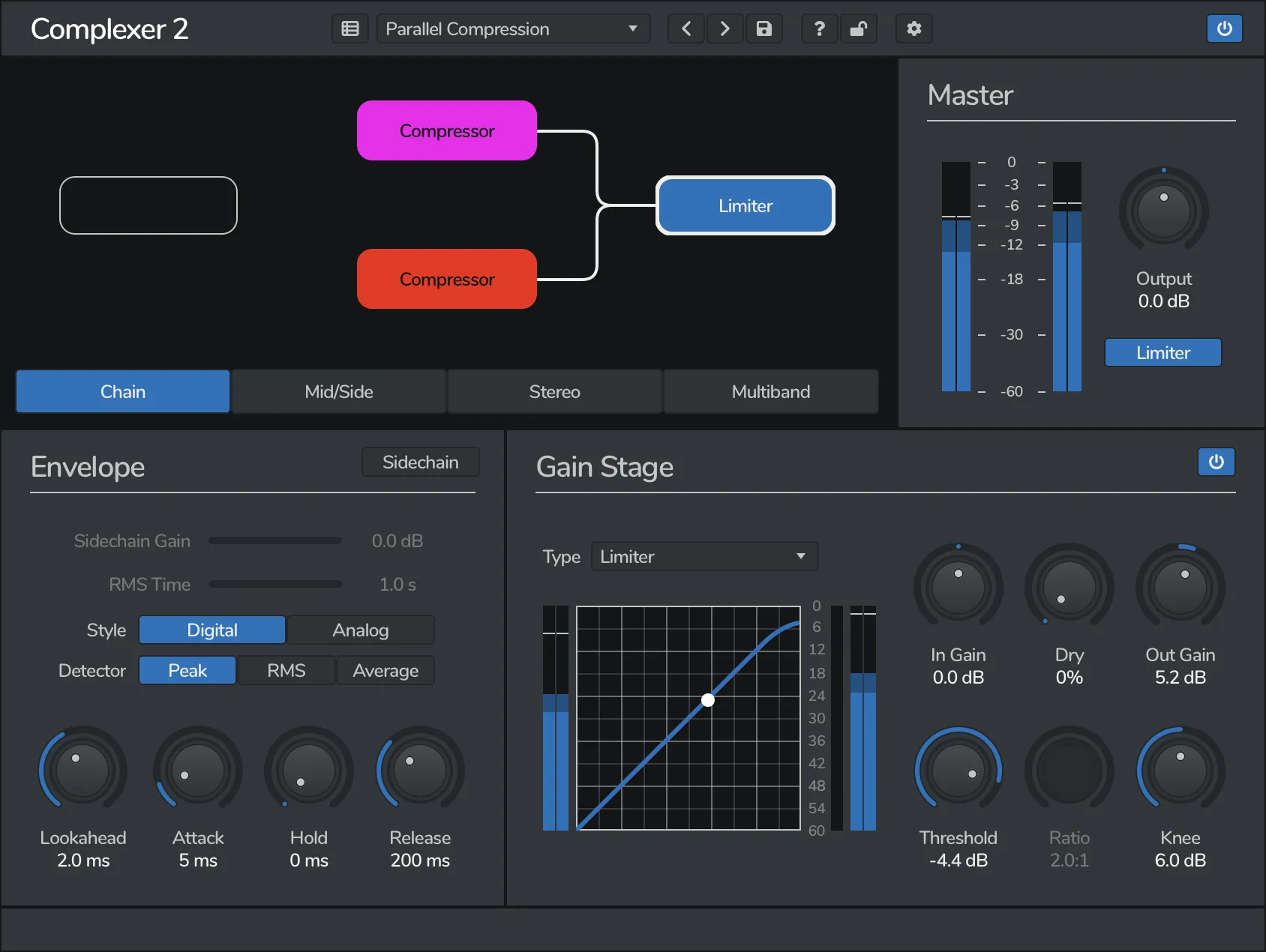1266x952 pixels.
Task: Switch to the Mid/Side tab
Action: click(339, 391)
